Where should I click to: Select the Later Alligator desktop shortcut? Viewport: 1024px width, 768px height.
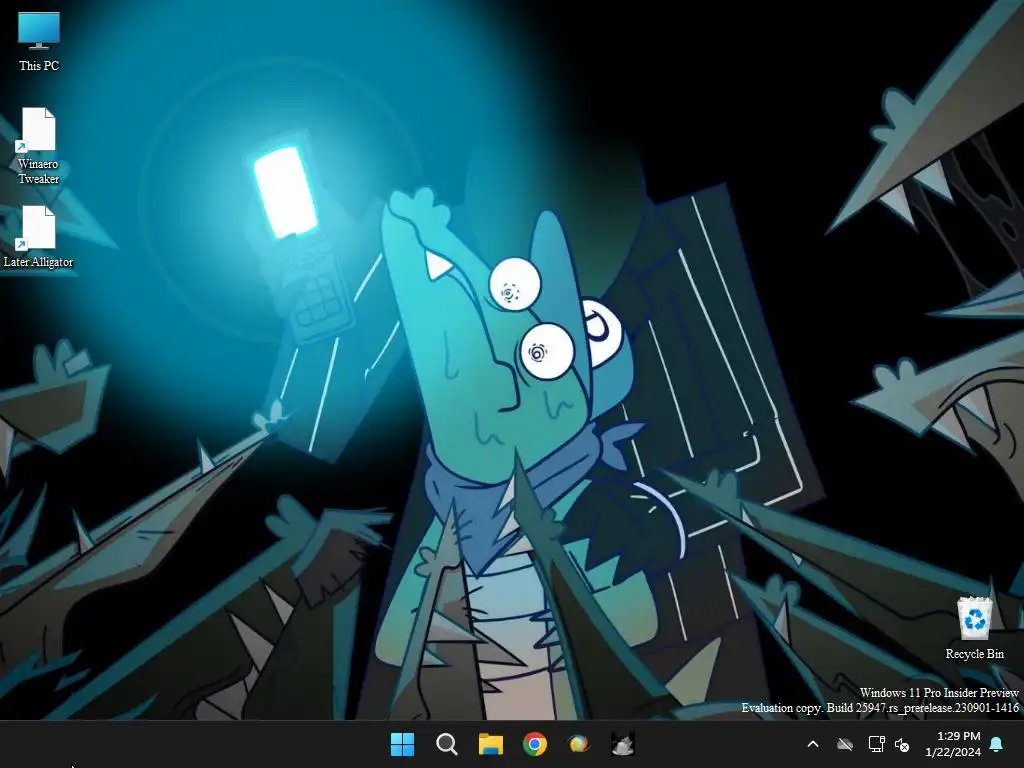(39, 237)
